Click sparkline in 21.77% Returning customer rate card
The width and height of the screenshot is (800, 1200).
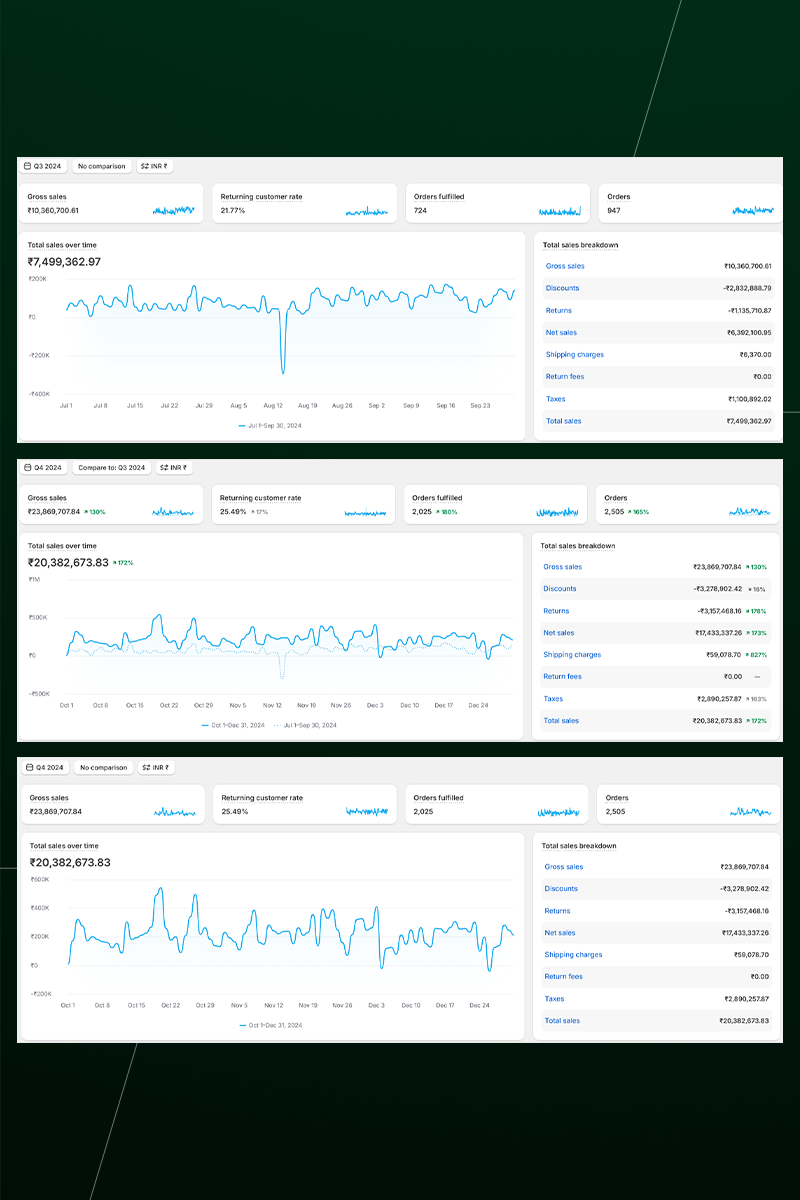(x=366, y=212)
